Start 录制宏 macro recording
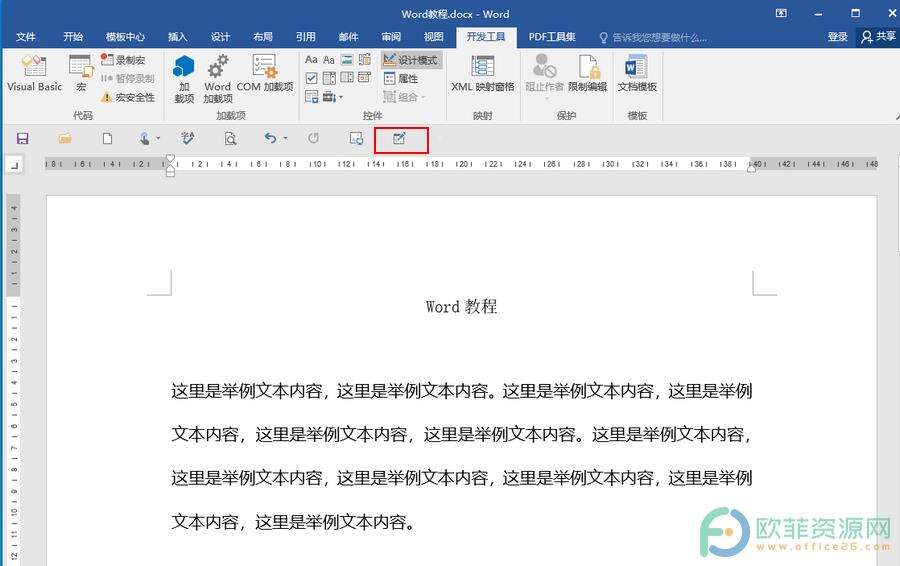 coord(123,60)
